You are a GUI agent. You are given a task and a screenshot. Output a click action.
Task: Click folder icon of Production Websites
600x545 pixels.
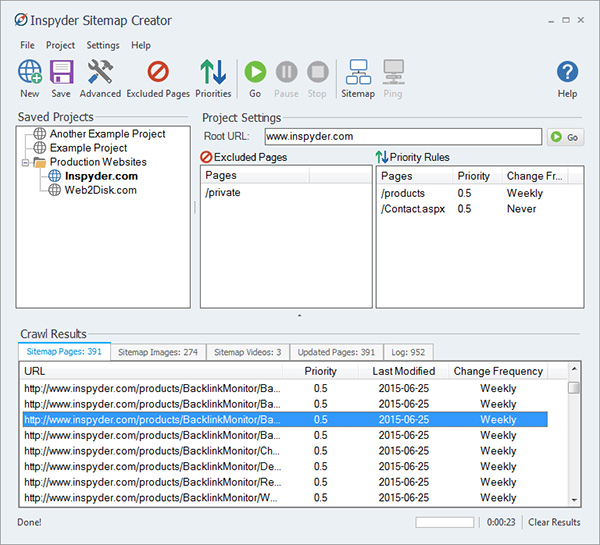[x=40, y=162]
